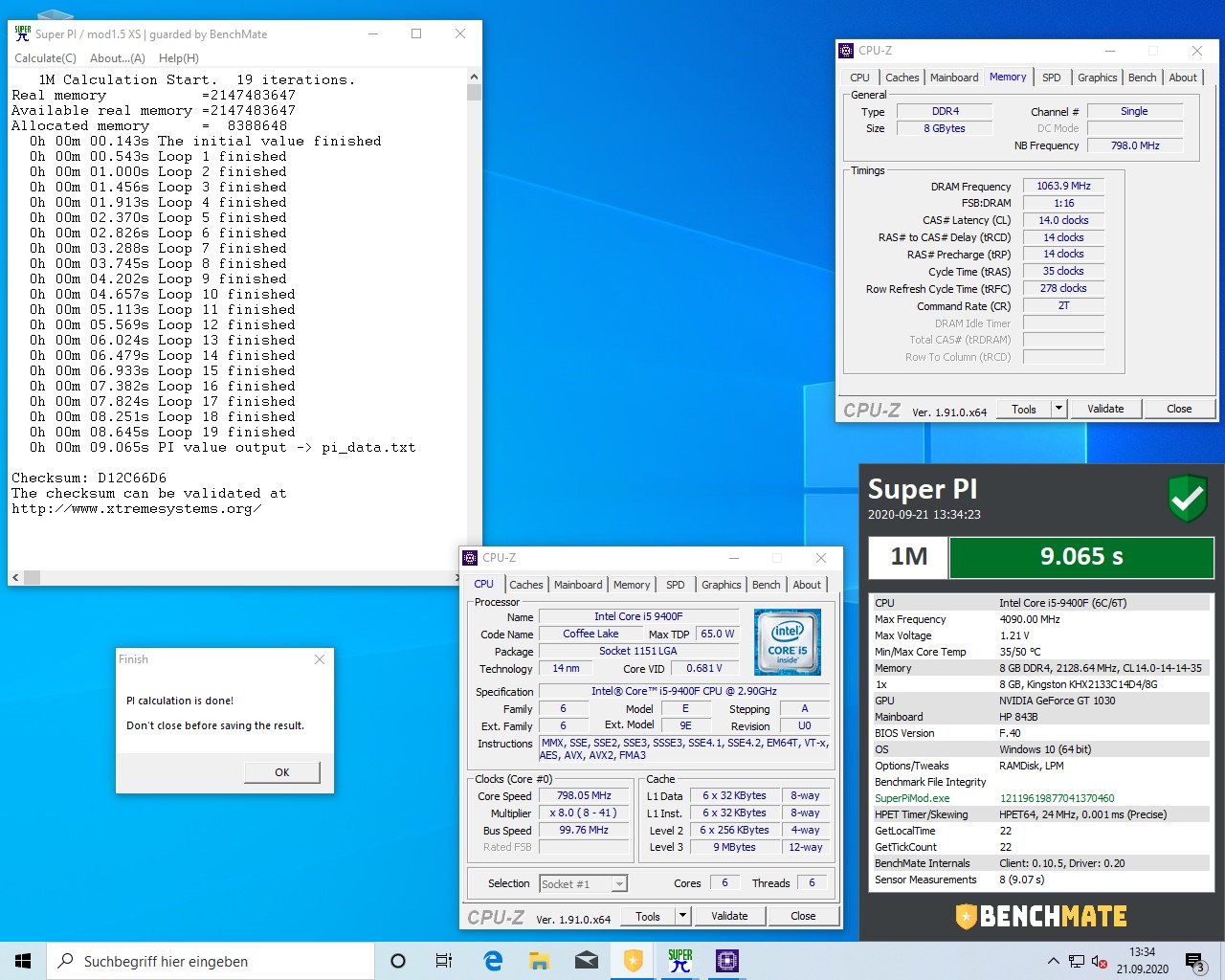This screenshot has height=980, width=1225.
Task: Expand Tools dropdown arrow in Memory CPU-Z window
Action: point(1058,409)
